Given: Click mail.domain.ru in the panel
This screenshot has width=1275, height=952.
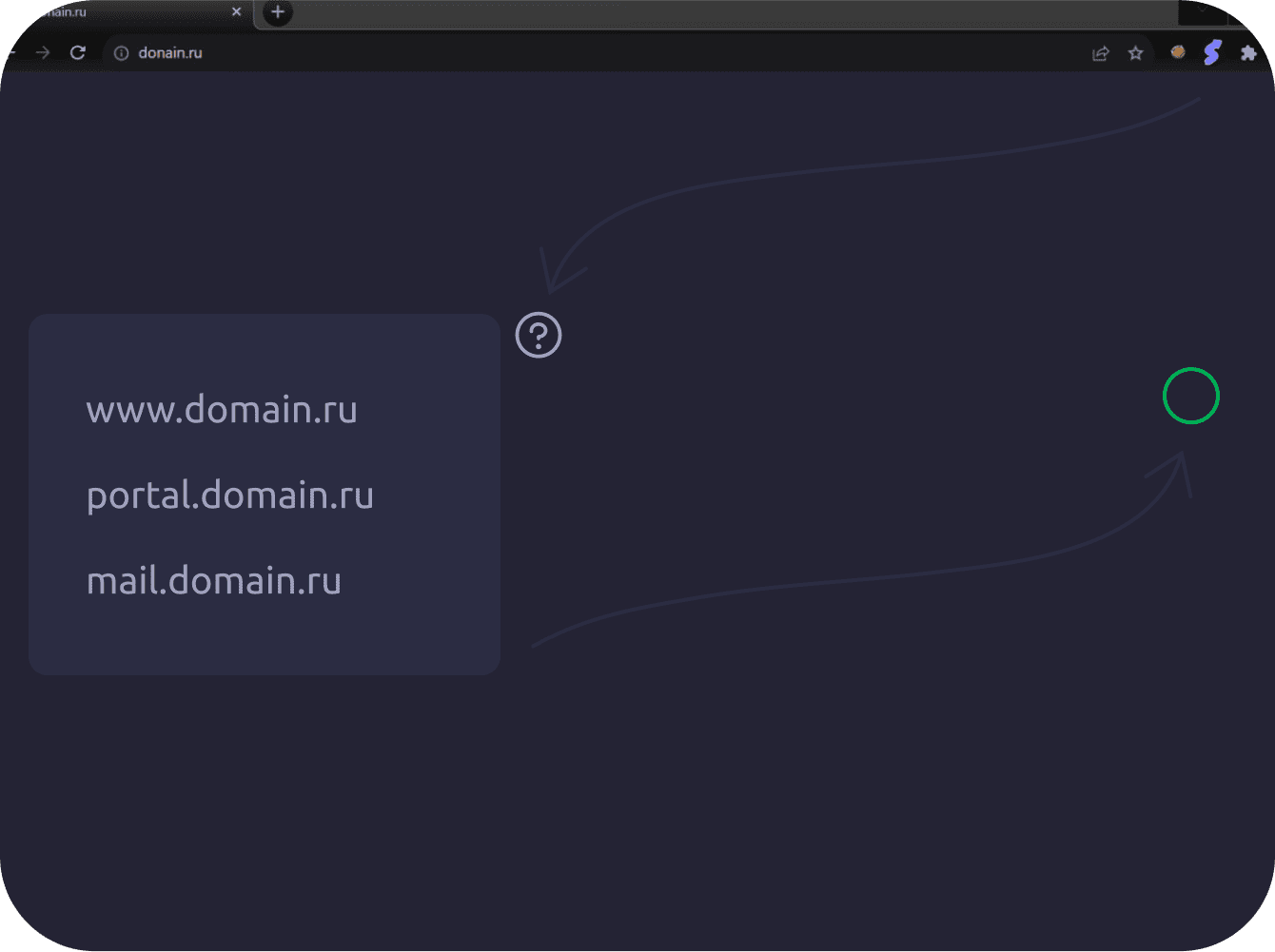Looking at the screenshot, I should pos(214,581).
